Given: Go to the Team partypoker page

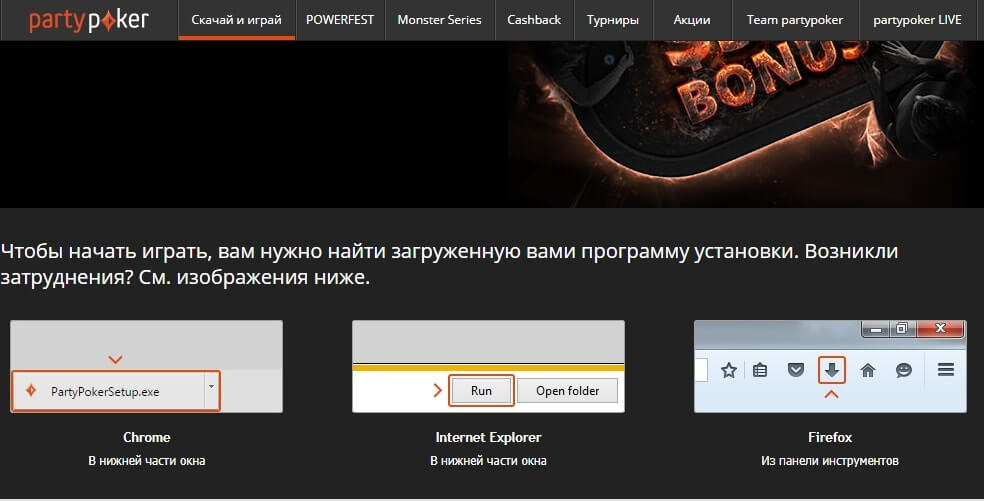Looking at the screenshot, I should click(794, 20).
